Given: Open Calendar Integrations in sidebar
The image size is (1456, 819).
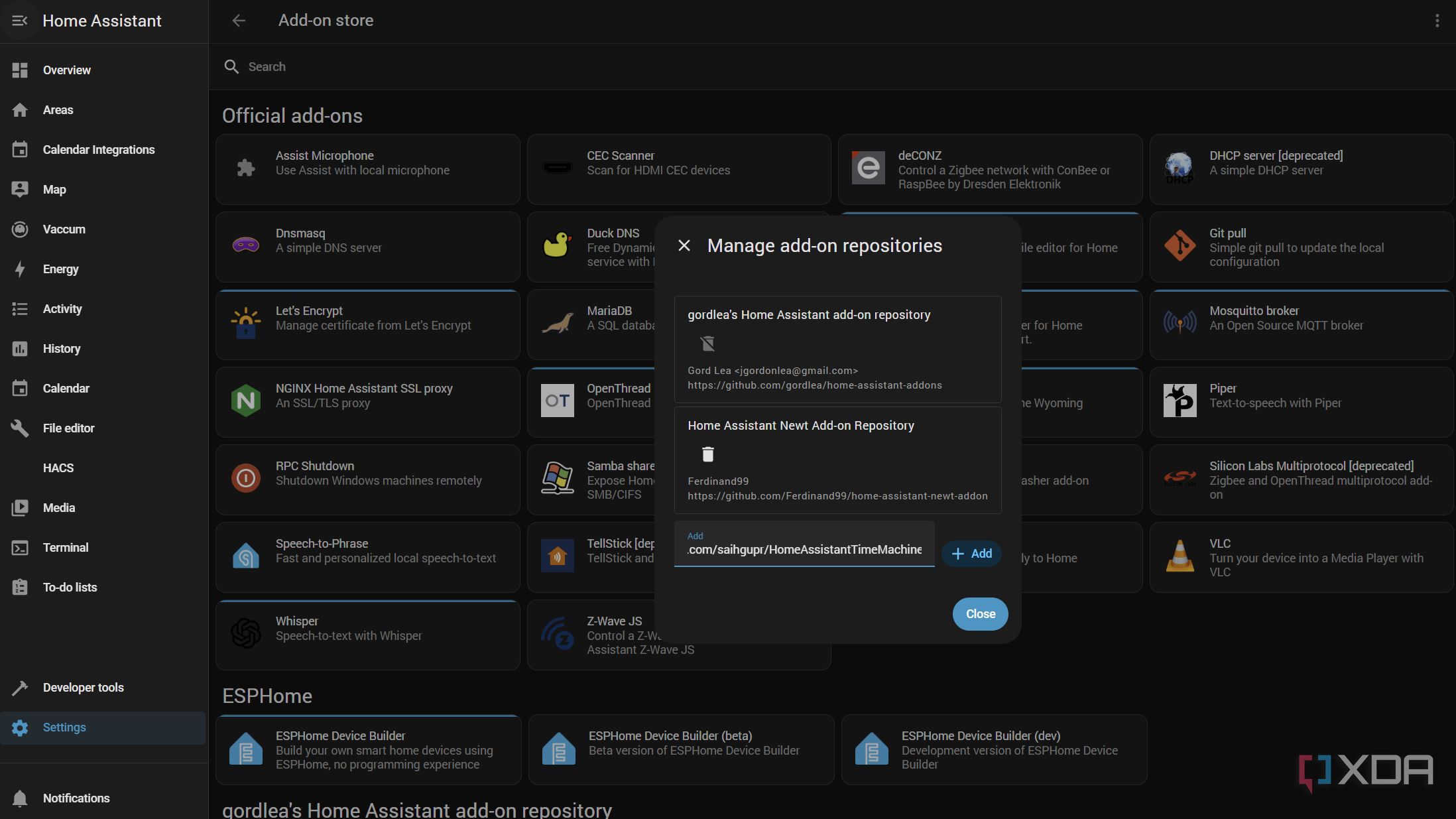Looking at the screenshot, I should tap(104, 150).
